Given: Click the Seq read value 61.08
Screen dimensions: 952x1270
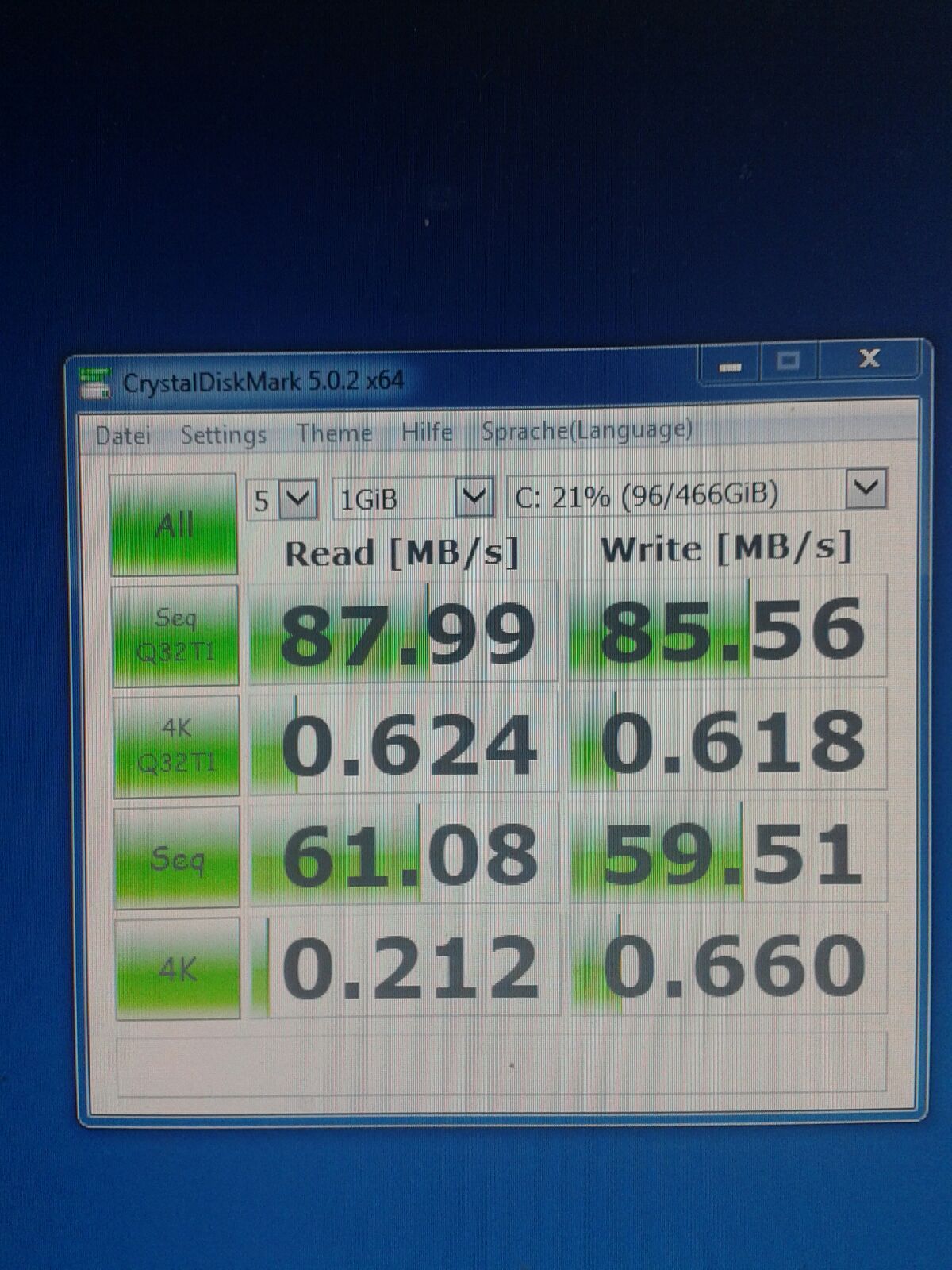Looking at the screenshot, I should coord(405,854).
